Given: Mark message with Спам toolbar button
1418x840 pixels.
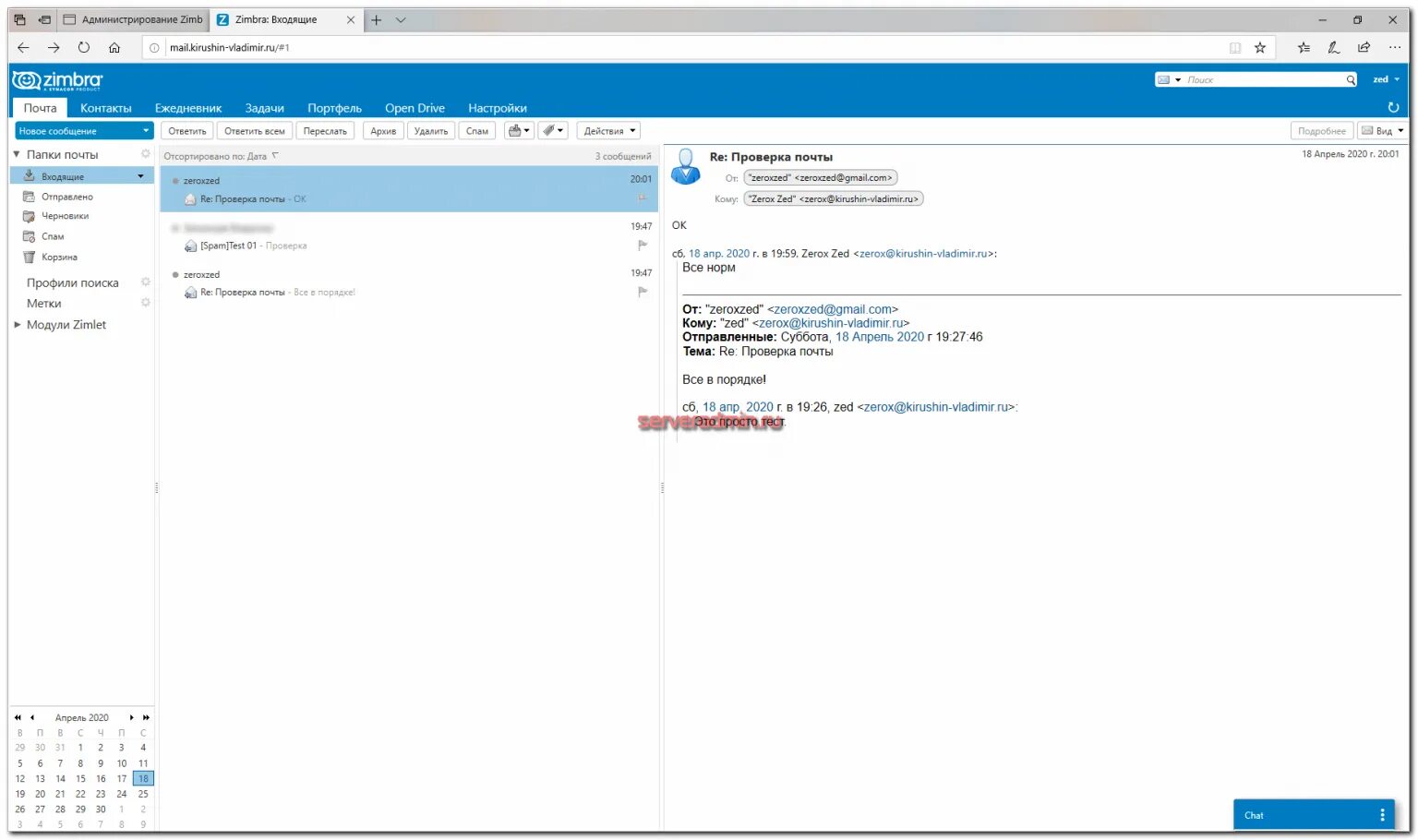Looking at the screenshot, I should click(x=477, y=131).
